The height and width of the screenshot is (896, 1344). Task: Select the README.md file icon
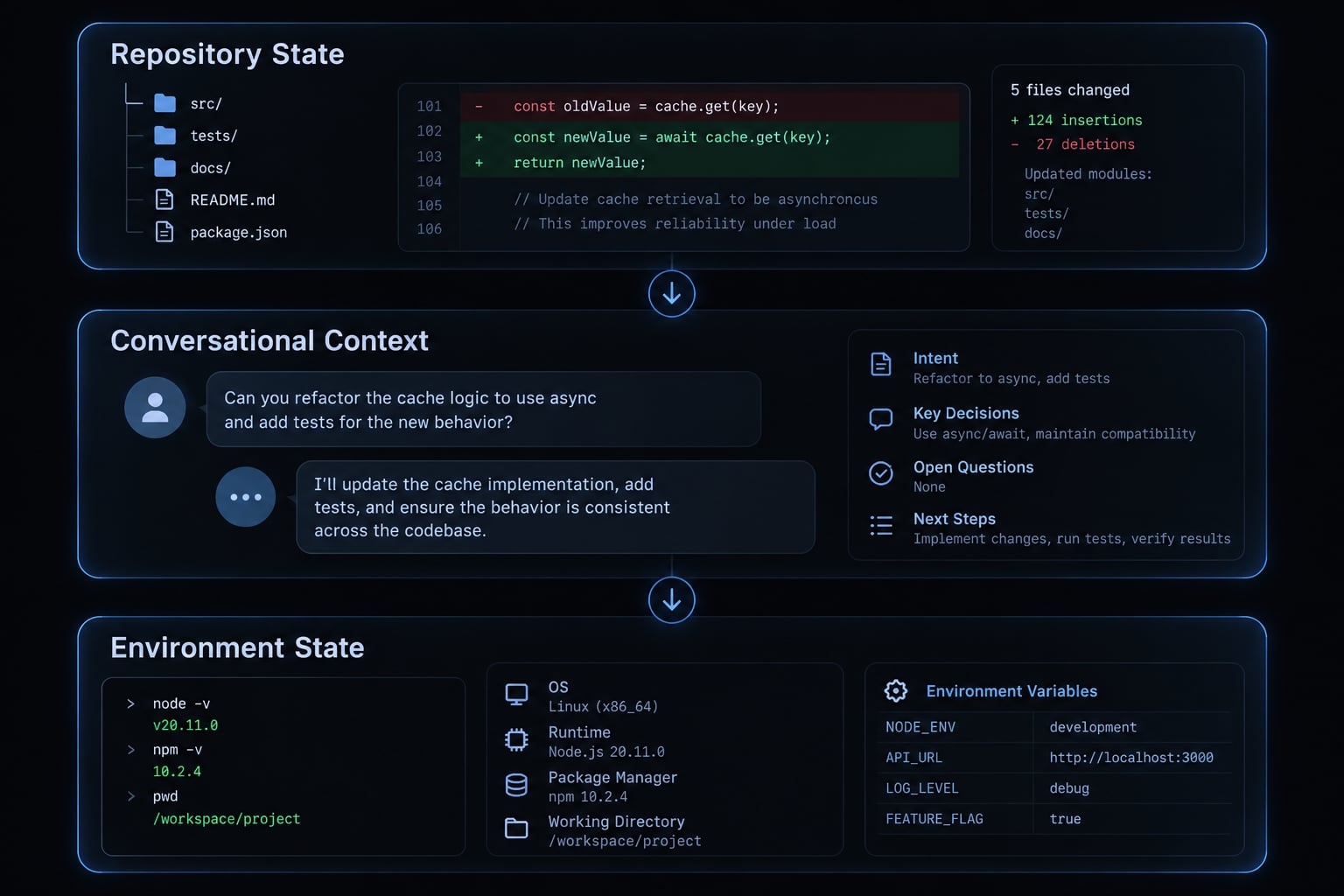(x=164, y=199)
